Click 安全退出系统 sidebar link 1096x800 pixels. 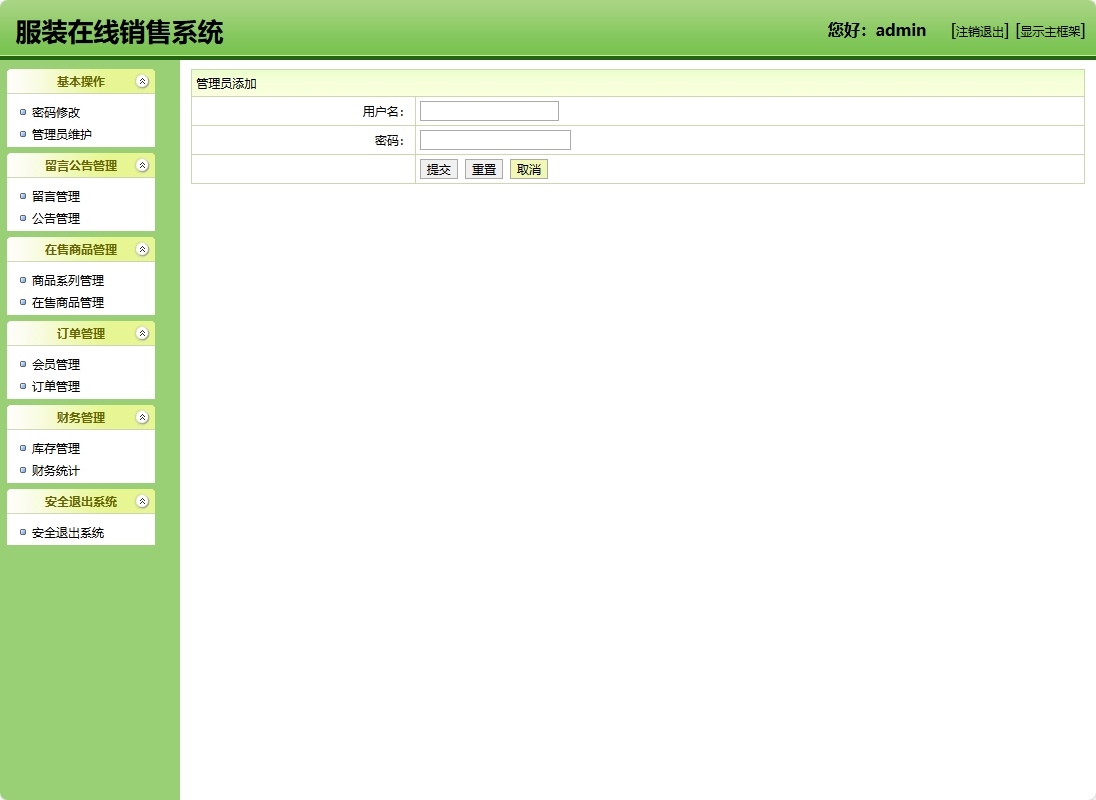point(68,532)
